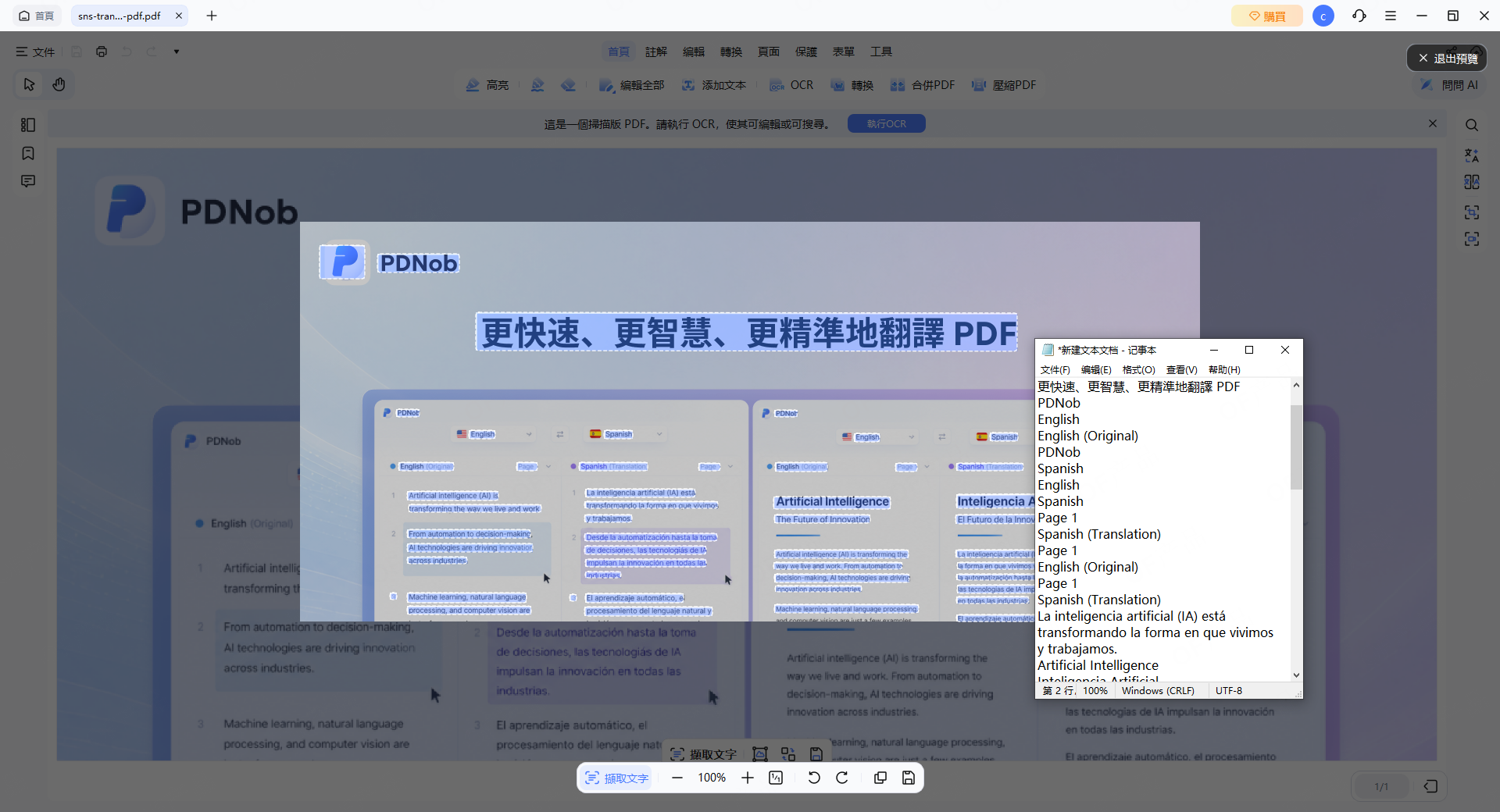Open Notepad's 编辑(E) menu
This screenshot has width=1500, height=812.
[x=1096, y=370]
